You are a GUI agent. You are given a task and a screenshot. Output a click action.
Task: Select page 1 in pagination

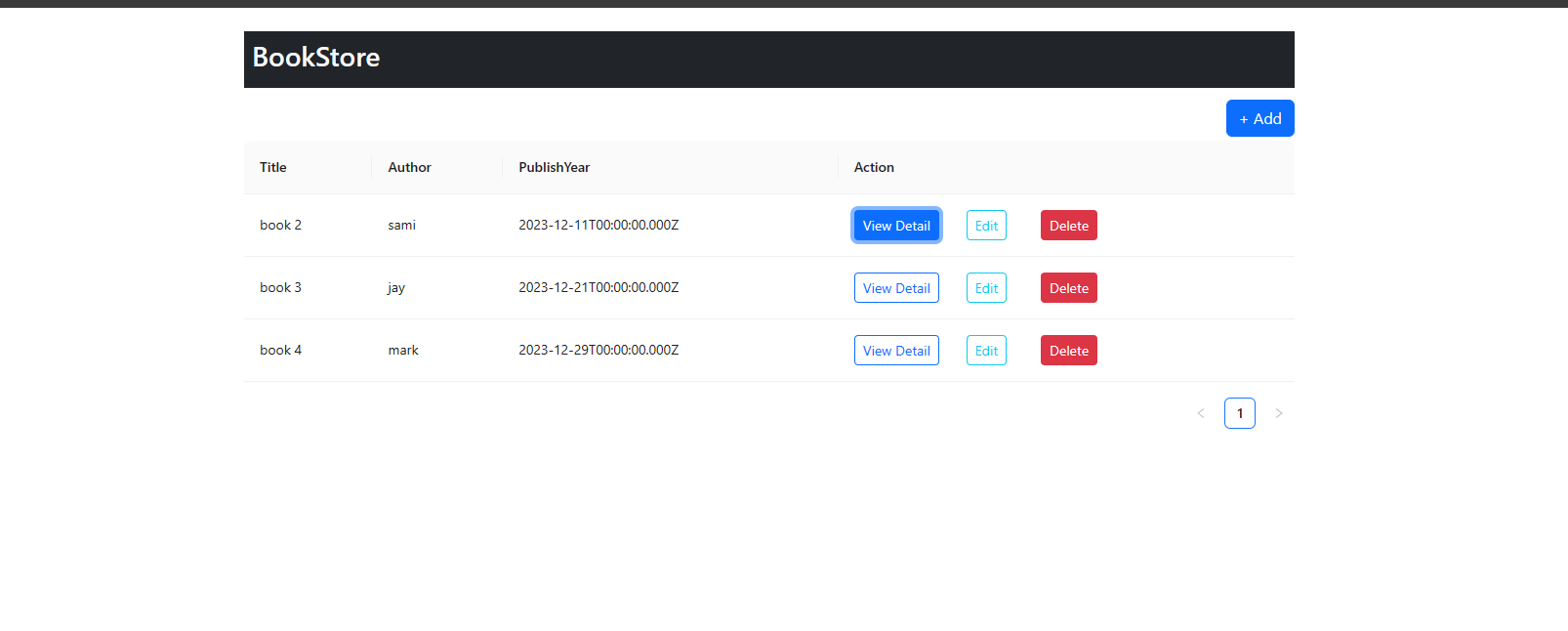[x=1240, y=413]
